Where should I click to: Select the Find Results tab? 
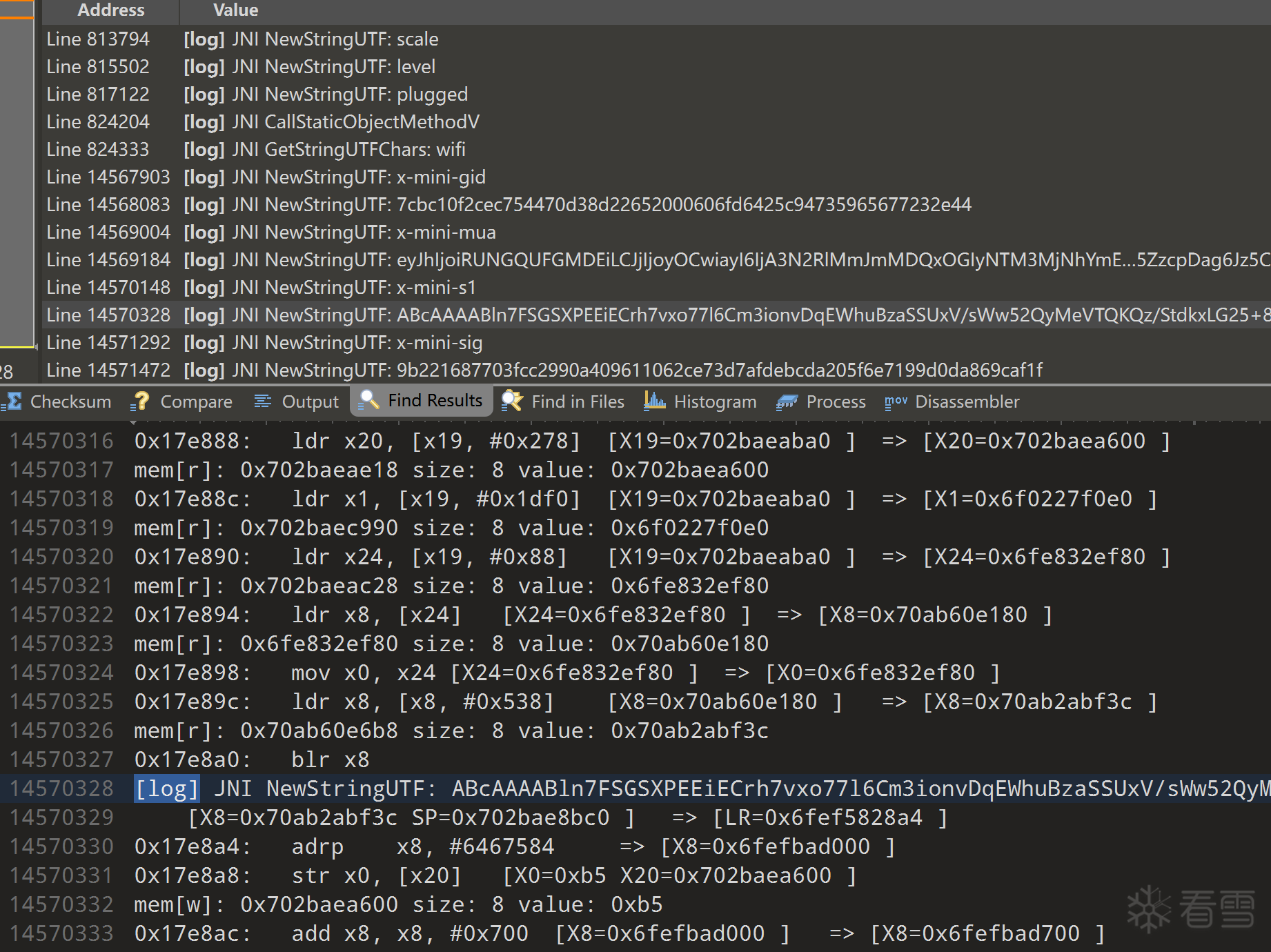[x=422, y=401]
